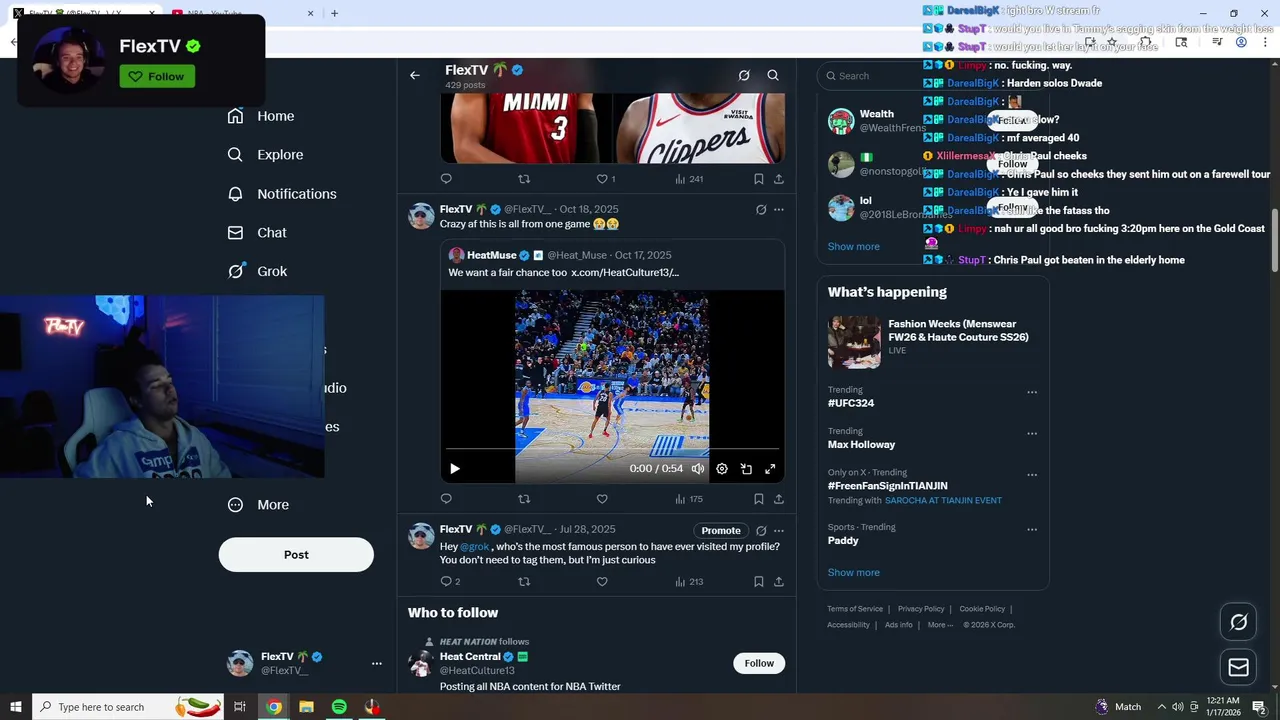Open Spotify from the Windows taskbar
The image size is (1280, 720).
[x=339, y=707]
